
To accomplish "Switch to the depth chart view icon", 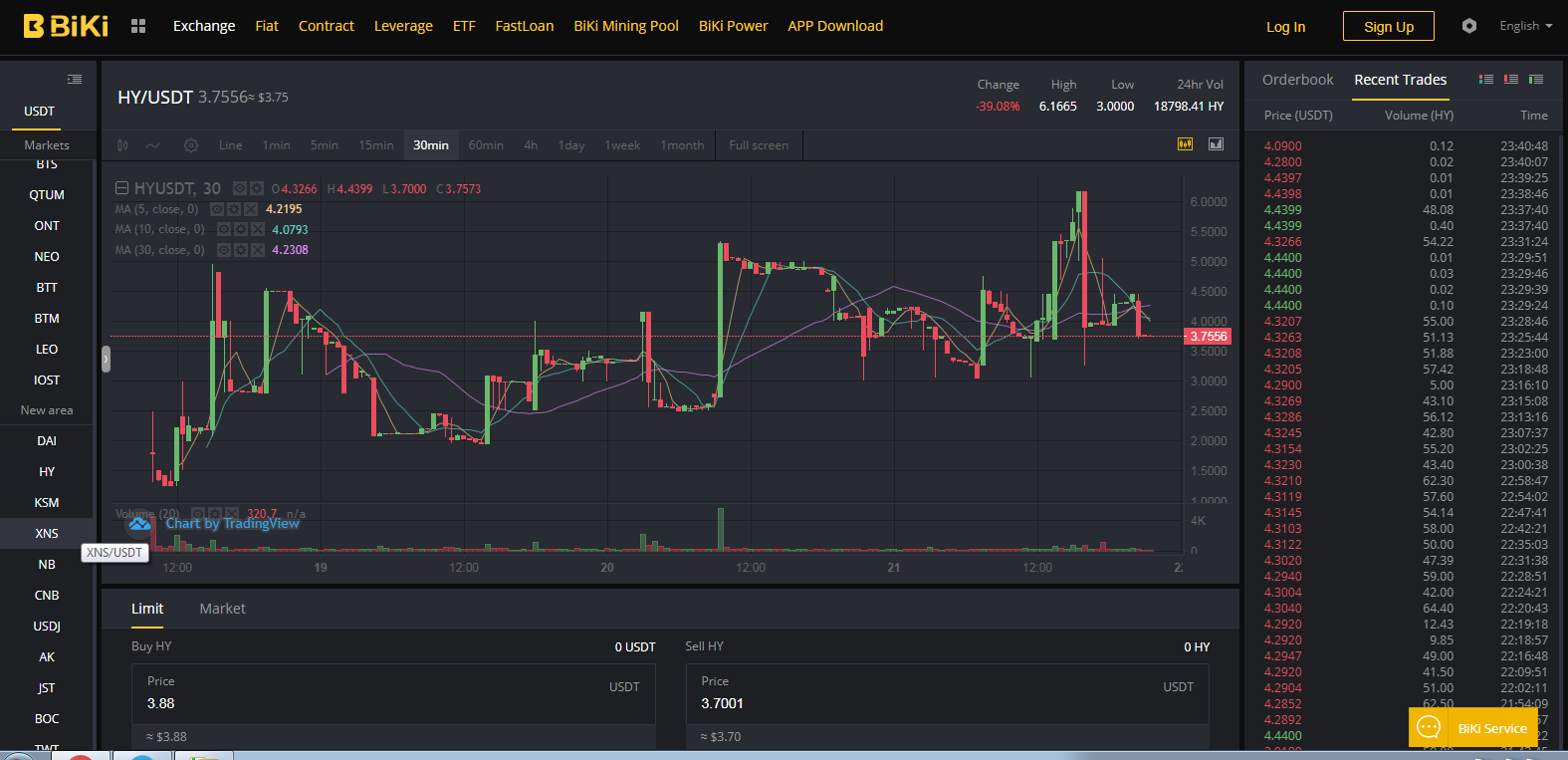I will [1216, 144].
